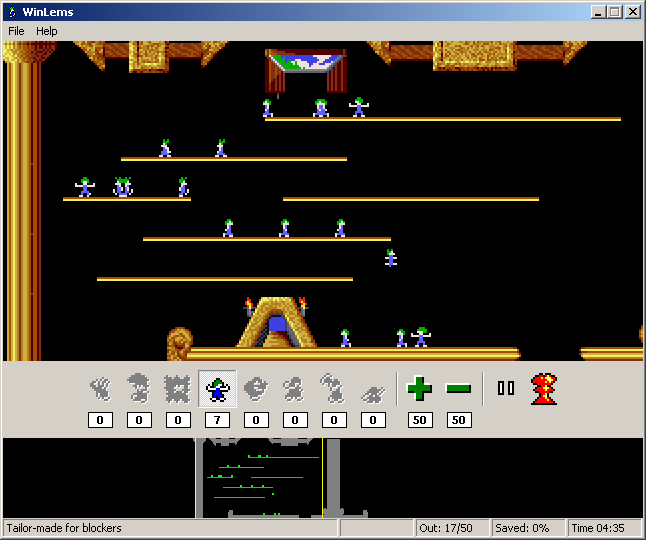Screen dimensions: 646x540
Task: Close the WinLems window
Action: [x=632, y=12]
